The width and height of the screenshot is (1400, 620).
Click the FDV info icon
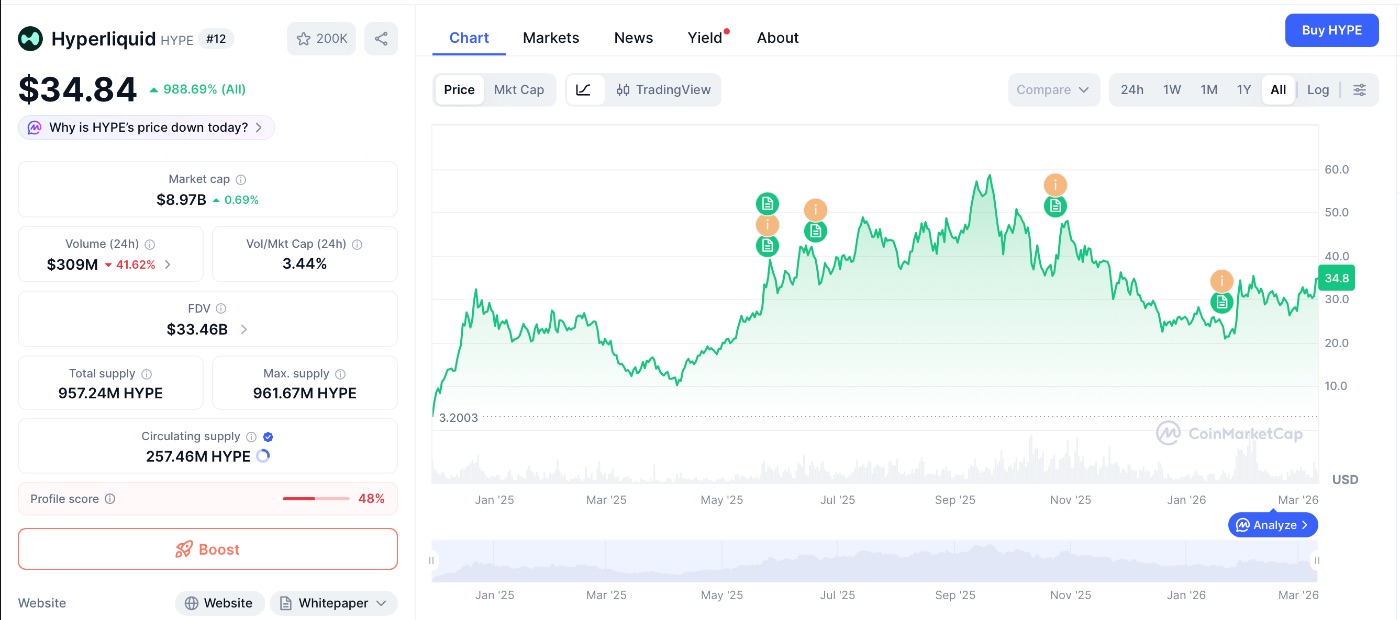221,309
